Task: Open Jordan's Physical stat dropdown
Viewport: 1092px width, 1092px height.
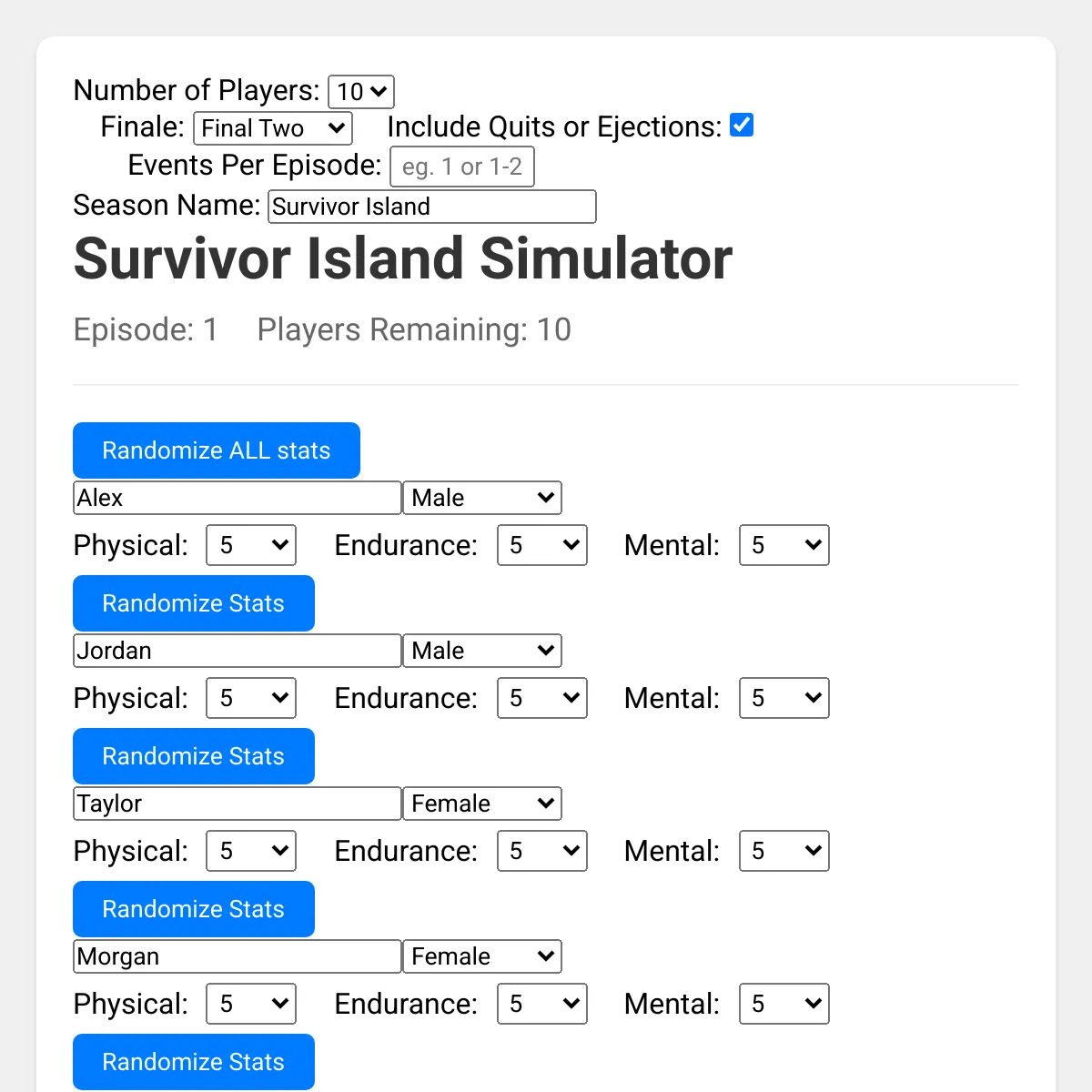Action: (251, 698)
